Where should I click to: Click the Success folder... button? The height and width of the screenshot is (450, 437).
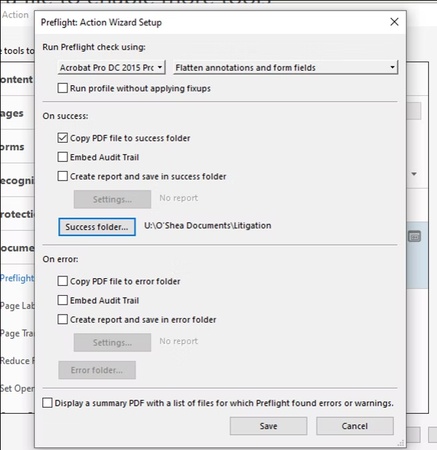[97, 227]
